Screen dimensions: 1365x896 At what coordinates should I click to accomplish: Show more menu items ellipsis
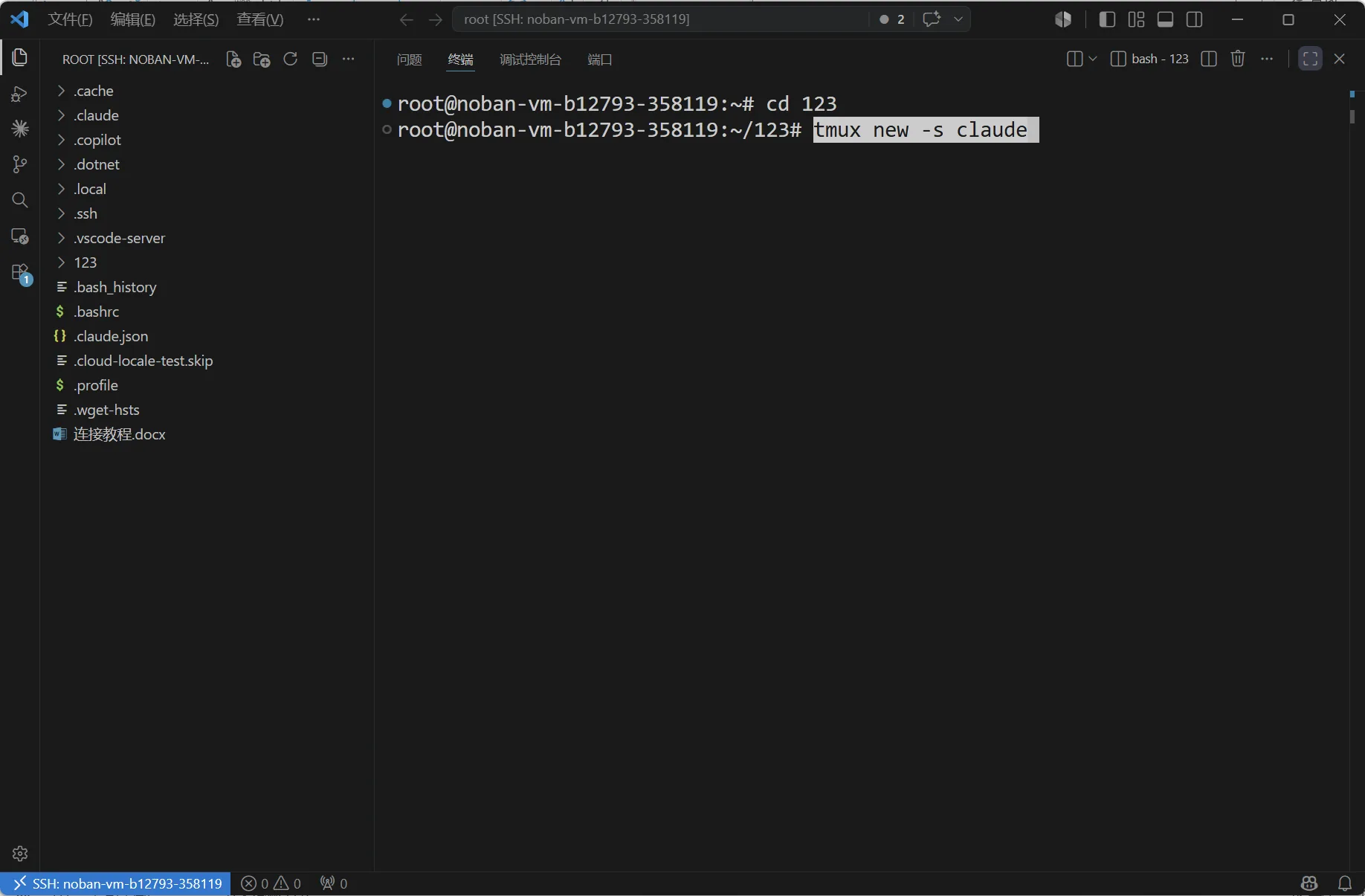click(x=314, y=19)
